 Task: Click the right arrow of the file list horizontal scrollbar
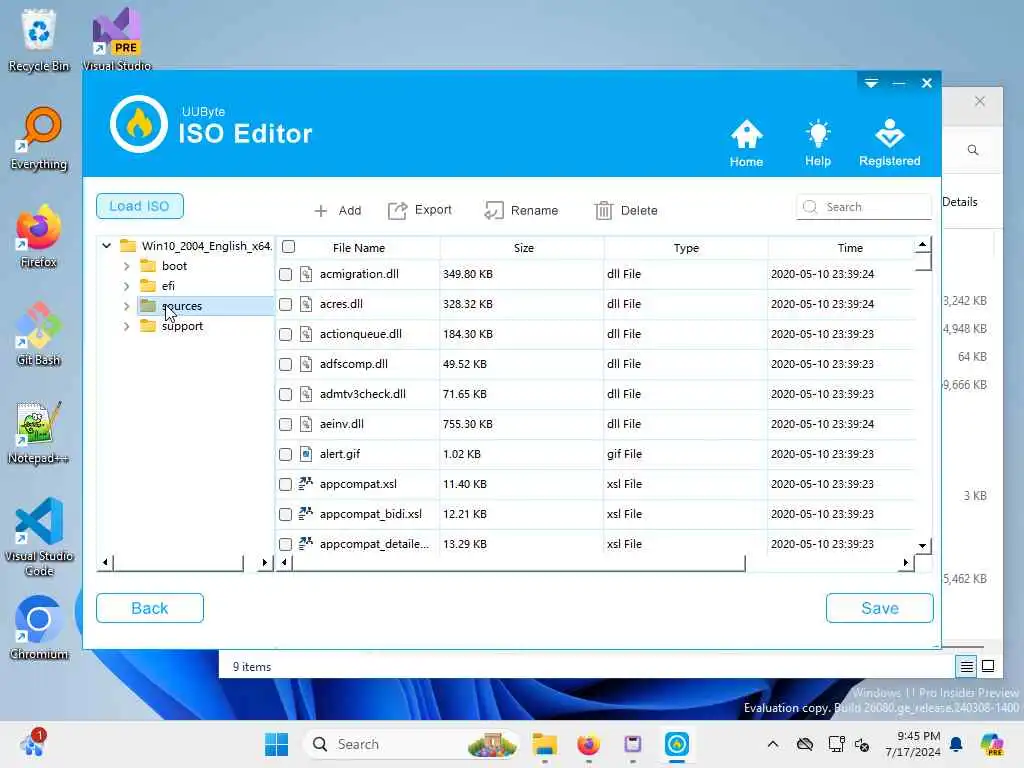(905, 562)
